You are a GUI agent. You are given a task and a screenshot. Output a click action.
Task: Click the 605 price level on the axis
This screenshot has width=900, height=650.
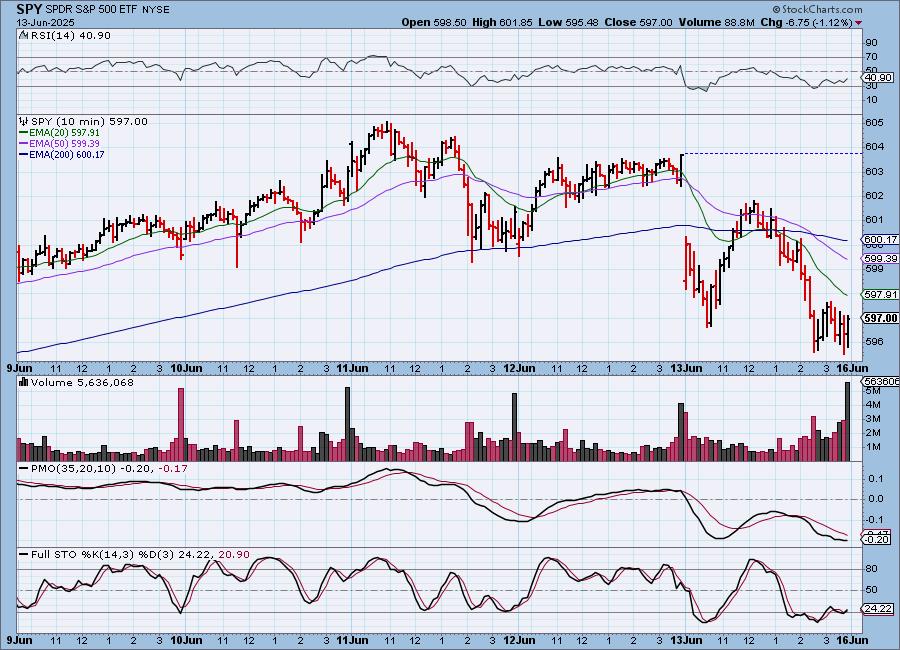pyautogui.click(x=875, y=123)
